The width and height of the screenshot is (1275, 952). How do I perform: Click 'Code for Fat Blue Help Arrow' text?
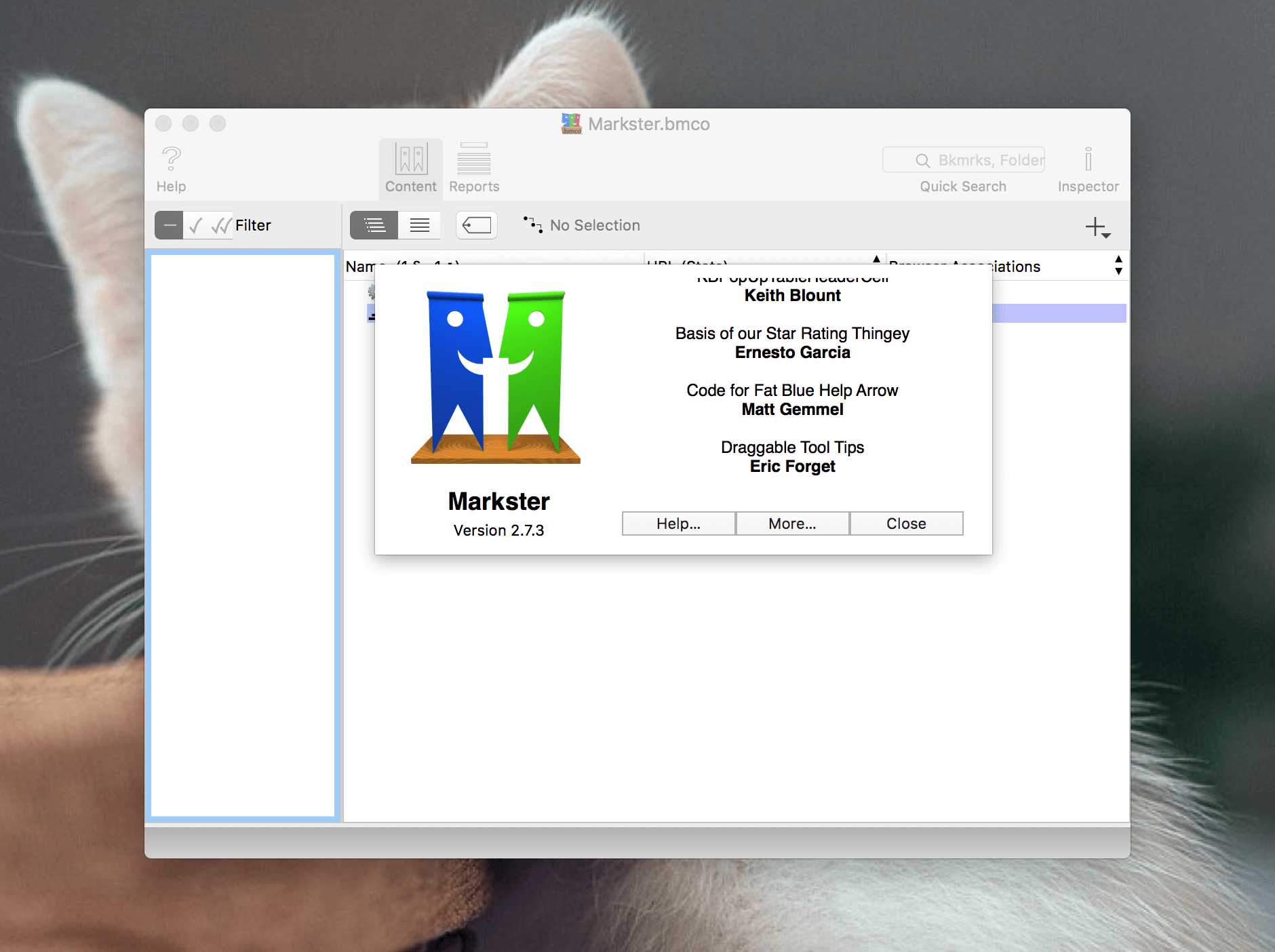click(x=792, y=391)
